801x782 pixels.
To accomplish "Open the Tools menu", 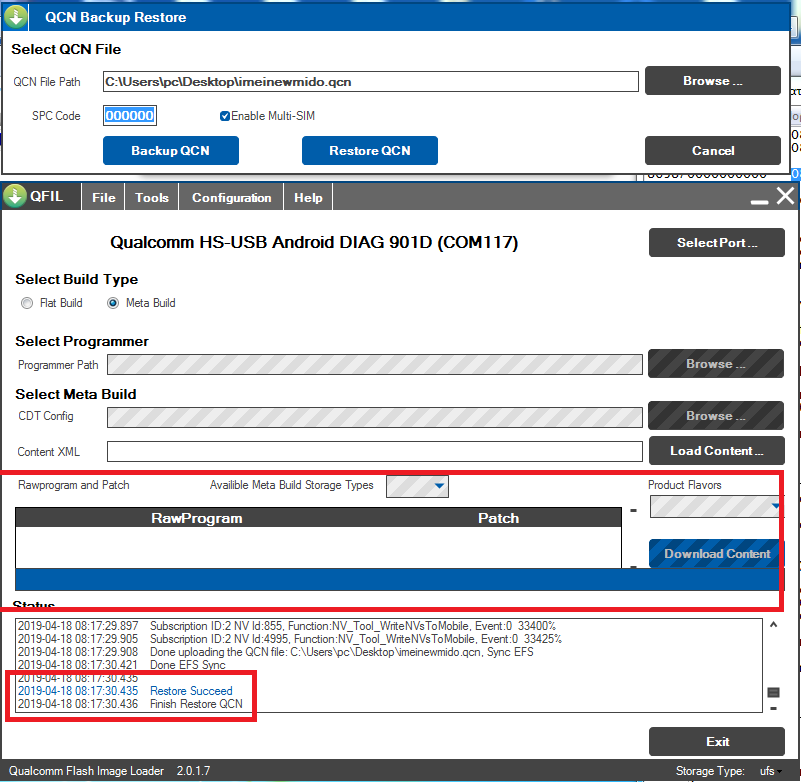I will tap(152, 198).
